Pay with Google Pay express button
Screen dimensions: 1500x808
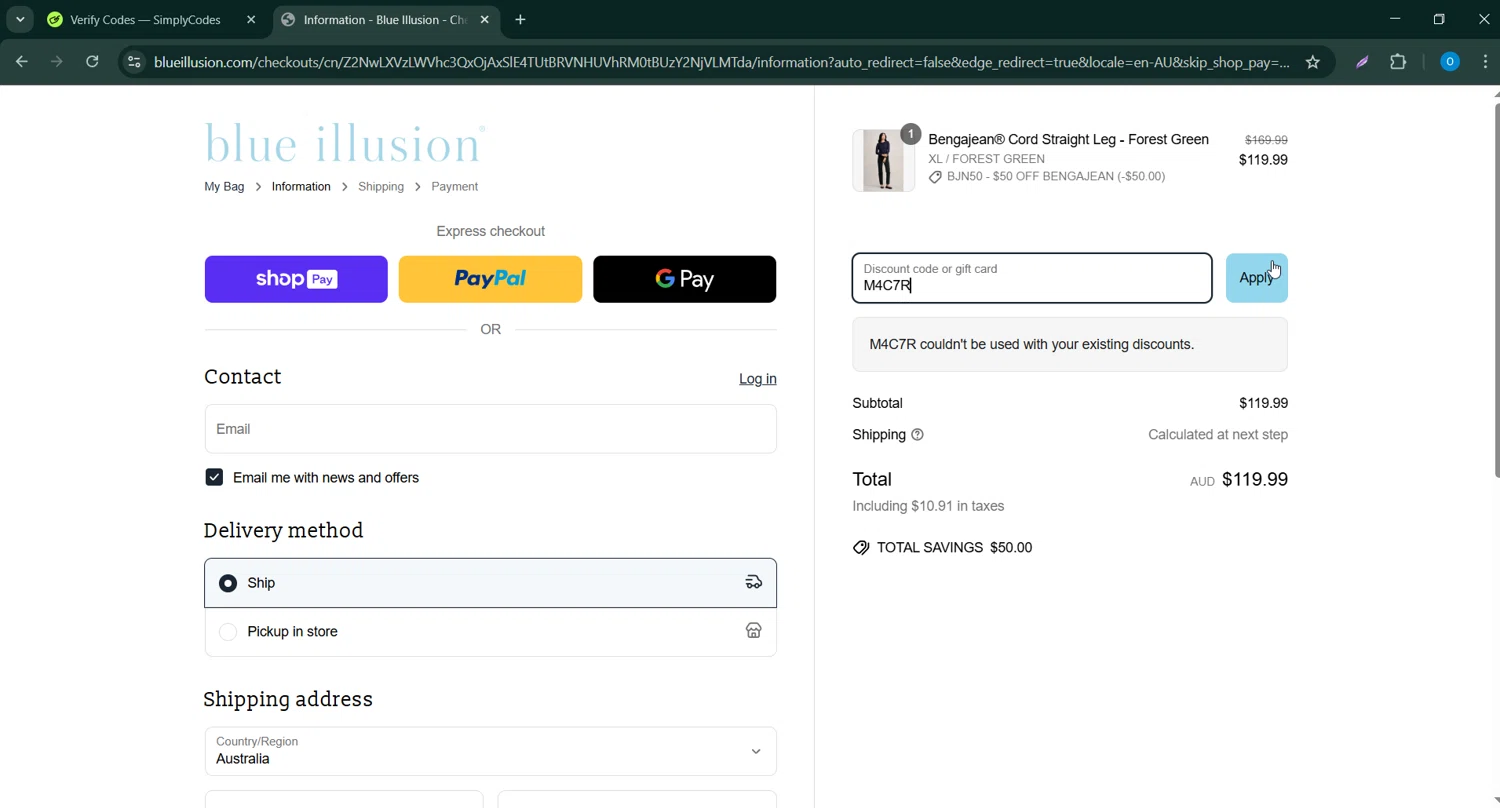[684, 279]
